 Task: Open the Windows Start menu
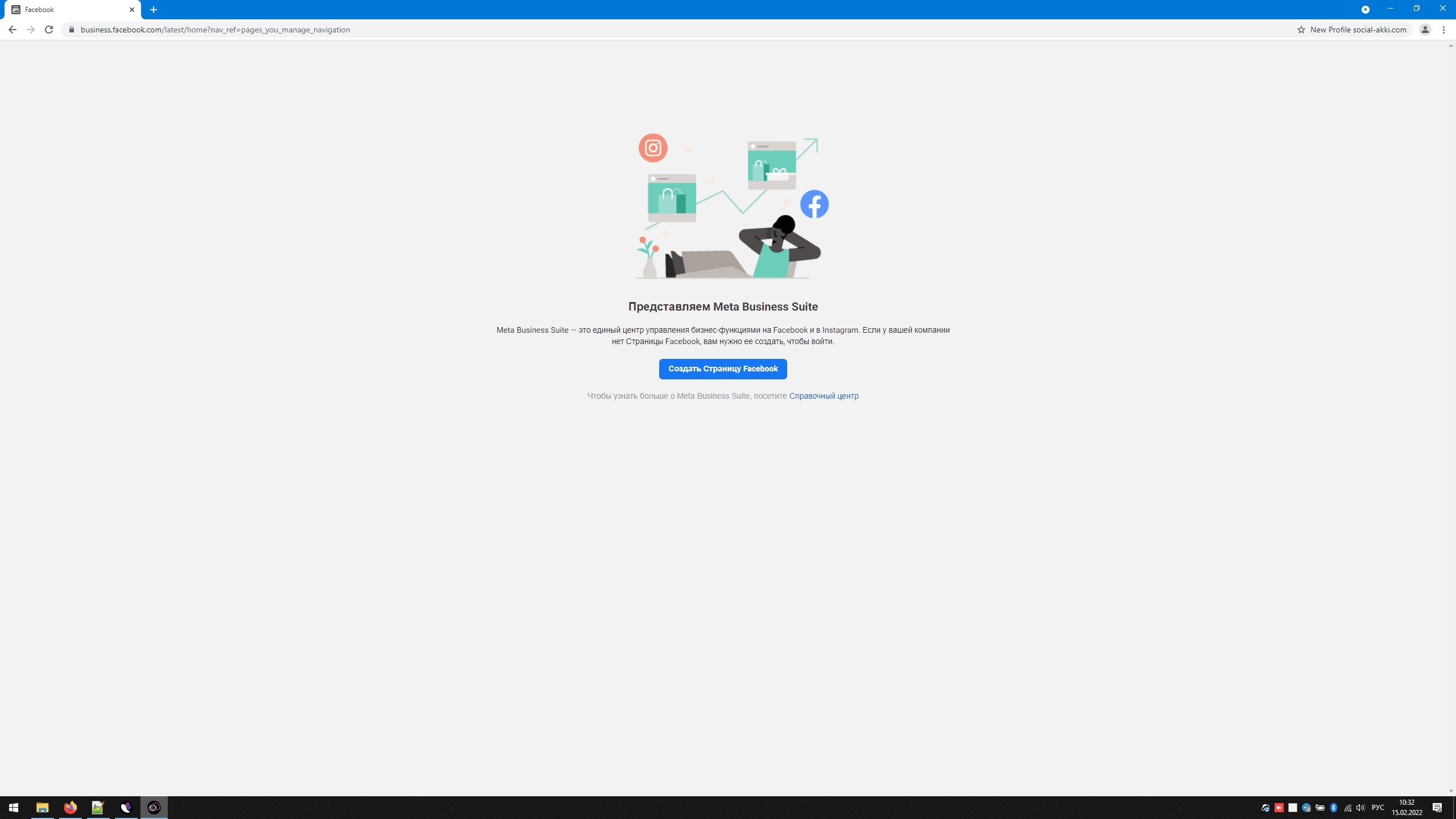(14, 808)
